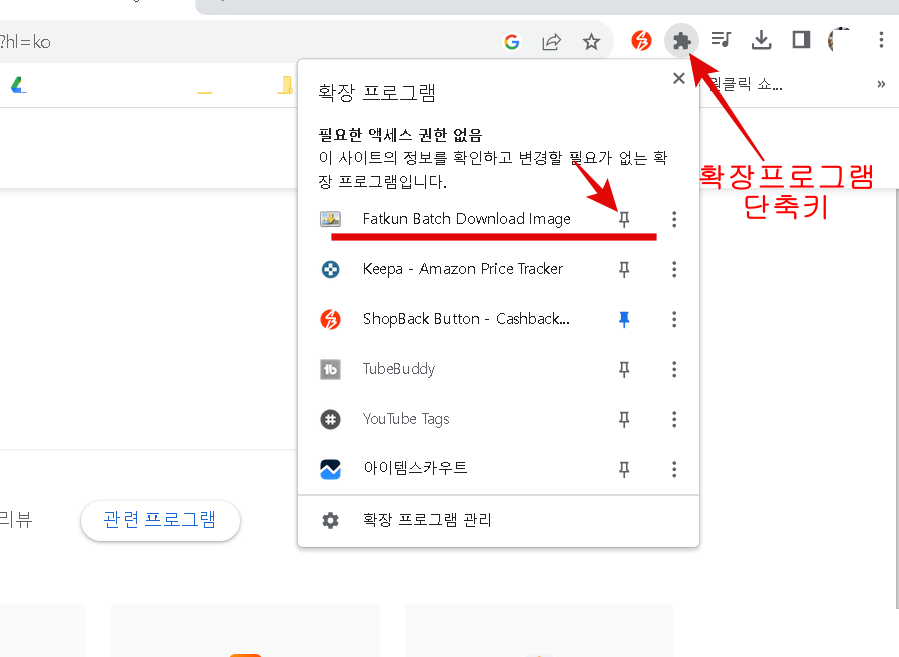The image size is (899, 657).
Task: Click the YouTube Tags hash icon
Action: [x=330, y=419]
